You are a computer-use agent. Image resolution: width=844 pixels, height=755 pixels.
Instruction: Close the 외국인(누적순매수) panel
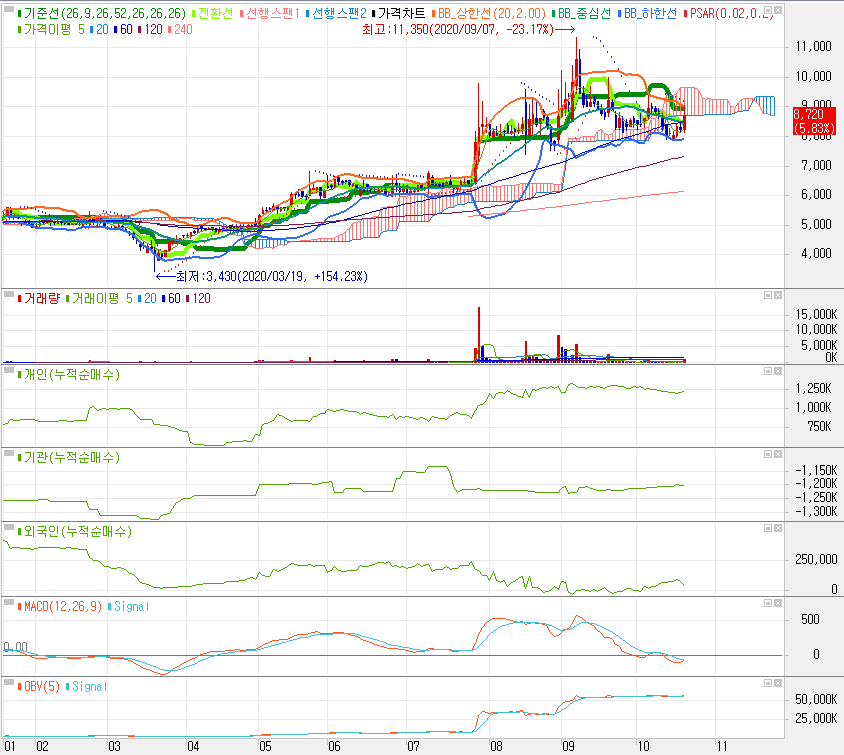pos(778,528)
